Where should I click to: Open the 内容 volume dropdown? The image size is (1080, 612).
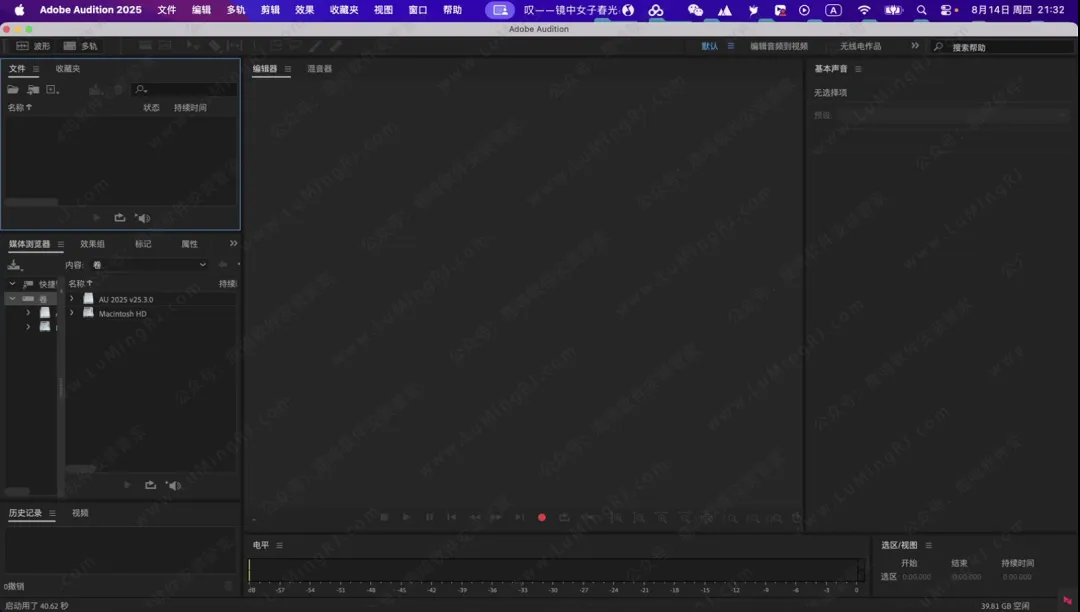(148, 265)
